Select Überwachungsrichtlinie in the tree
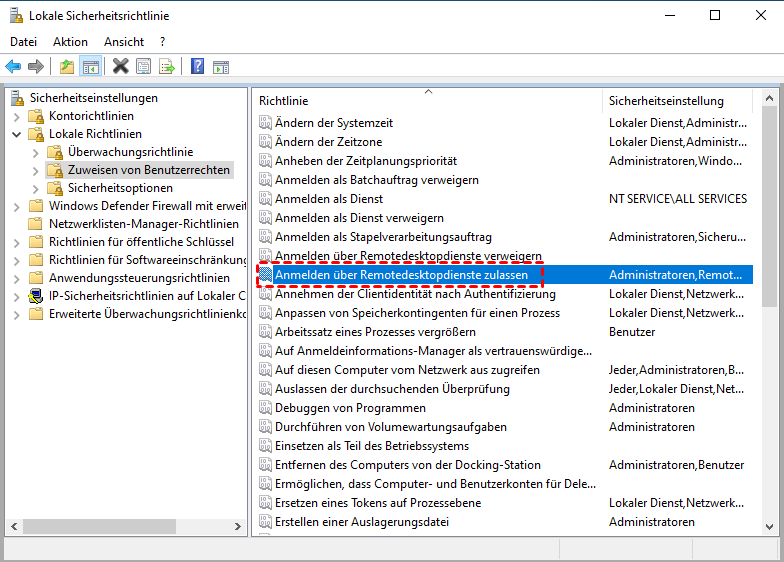Screen dimensions: 784x562 (130, 152)
